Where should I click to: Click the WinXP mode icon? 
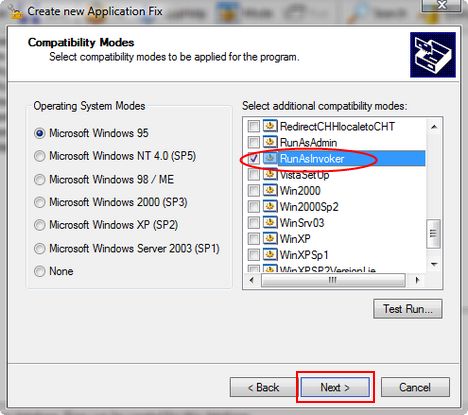tap(270, 238)
